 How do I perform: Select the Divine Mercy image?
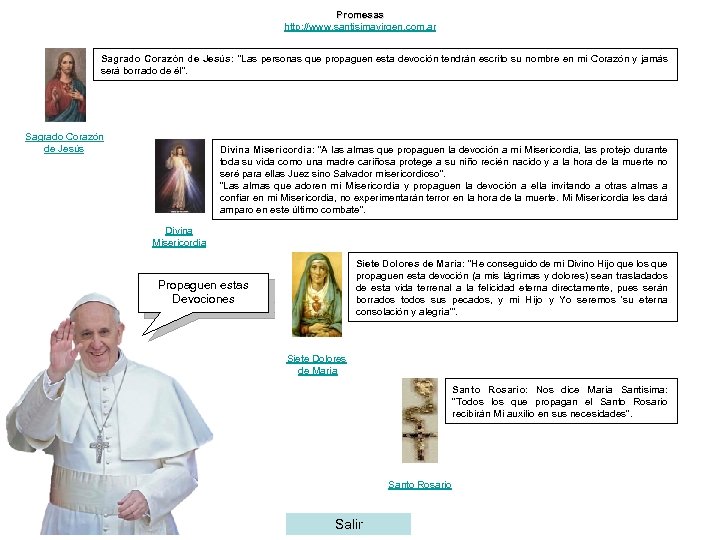180,176
